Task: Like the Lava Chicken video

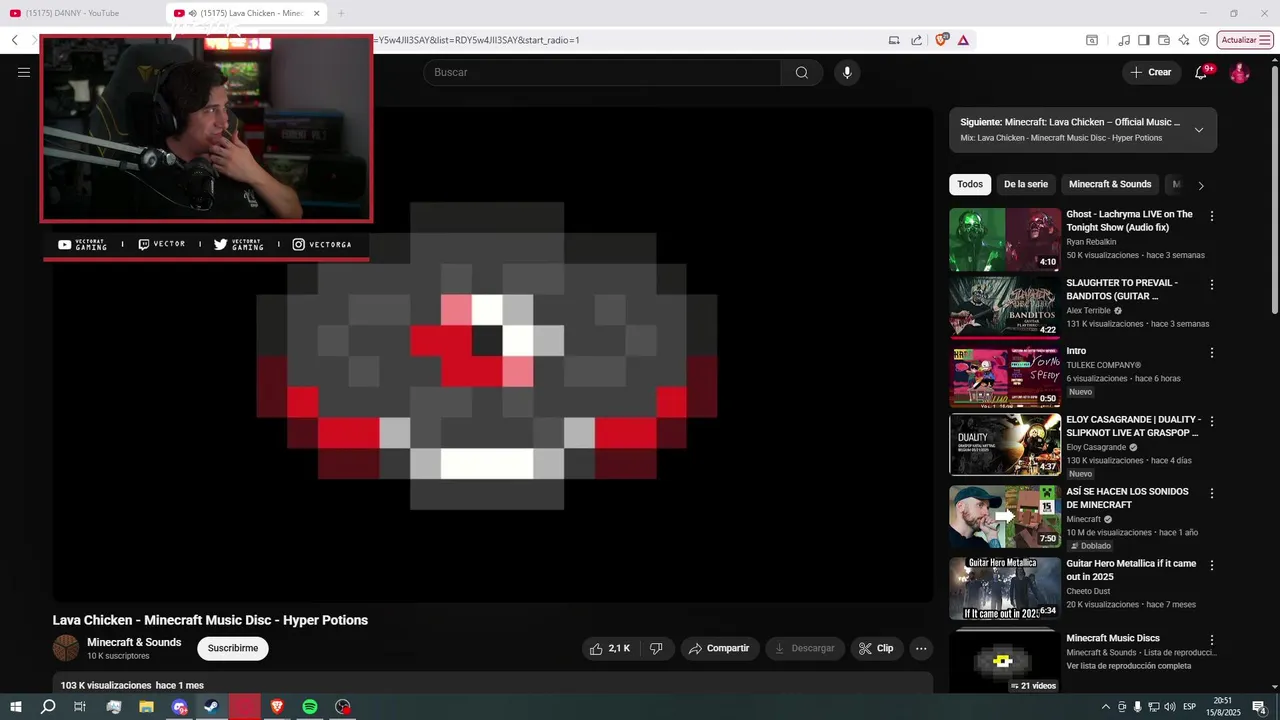Action: coord(610,648)
